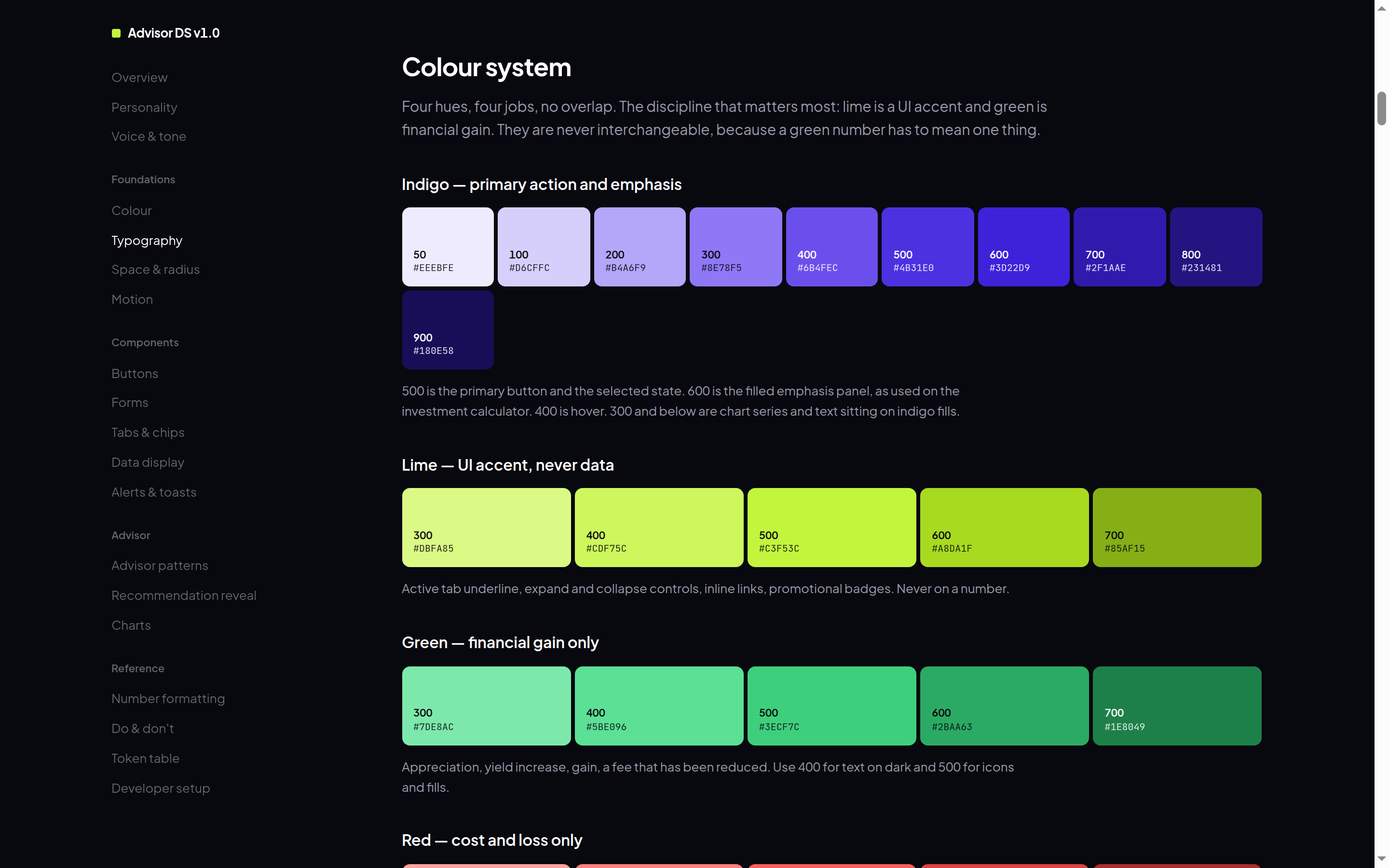Pick Lime 300 swatch #DBFA85

click(x=486, y=528)
